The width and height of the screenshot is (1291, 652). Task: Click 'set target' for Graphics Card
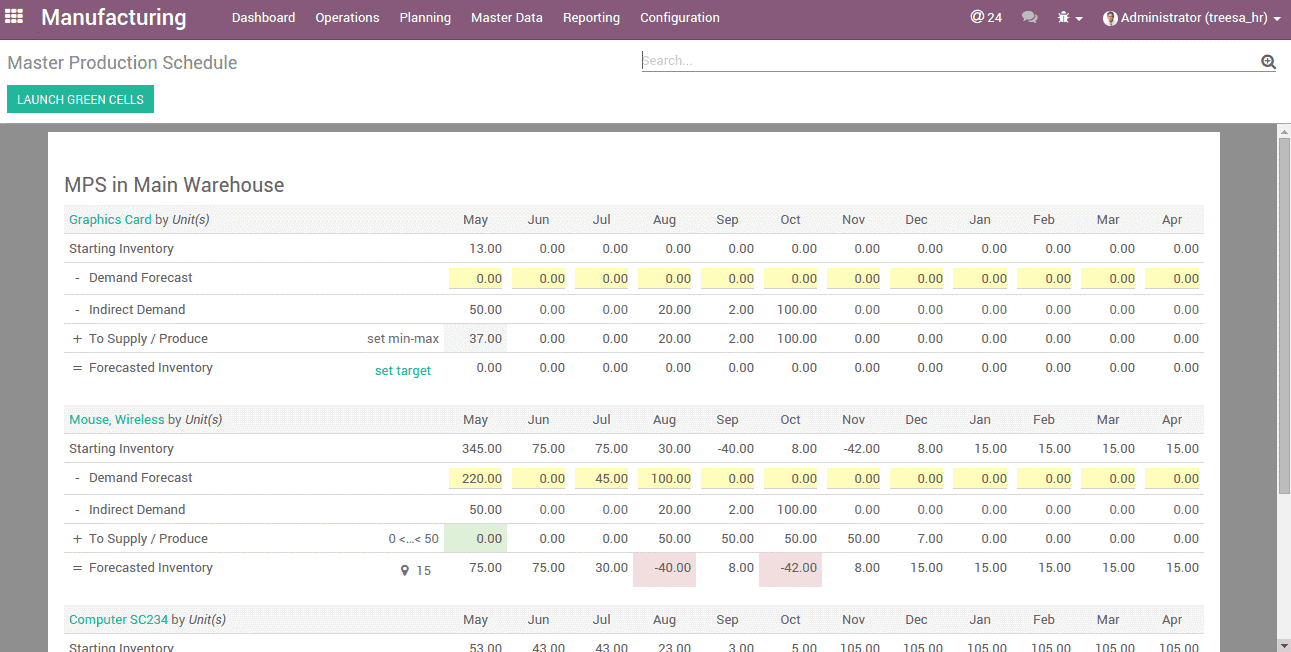[403, 370]
